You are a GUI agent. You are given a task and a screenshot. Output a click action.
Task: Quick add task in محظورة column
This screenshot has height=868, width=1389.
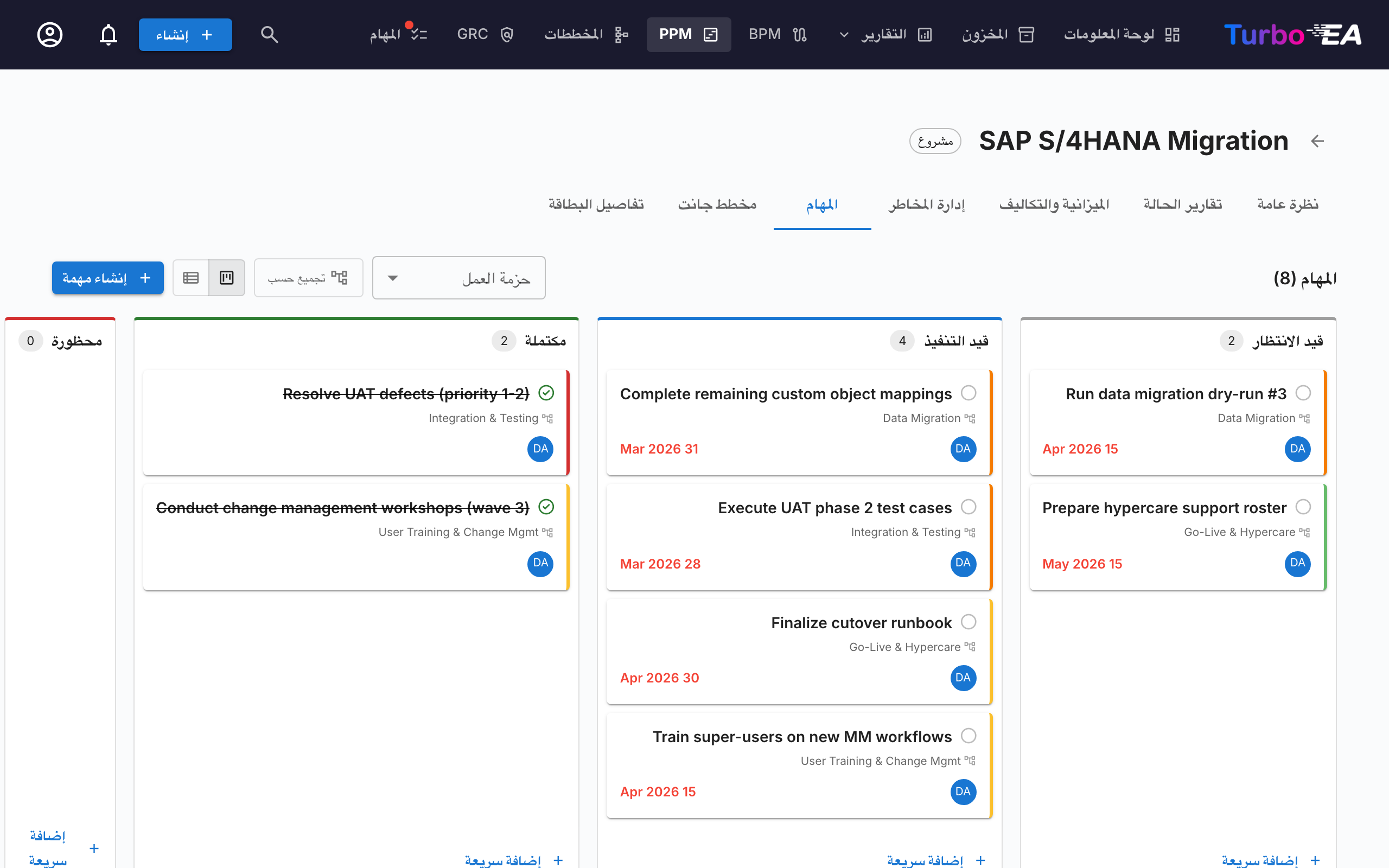tap(63, 848)
